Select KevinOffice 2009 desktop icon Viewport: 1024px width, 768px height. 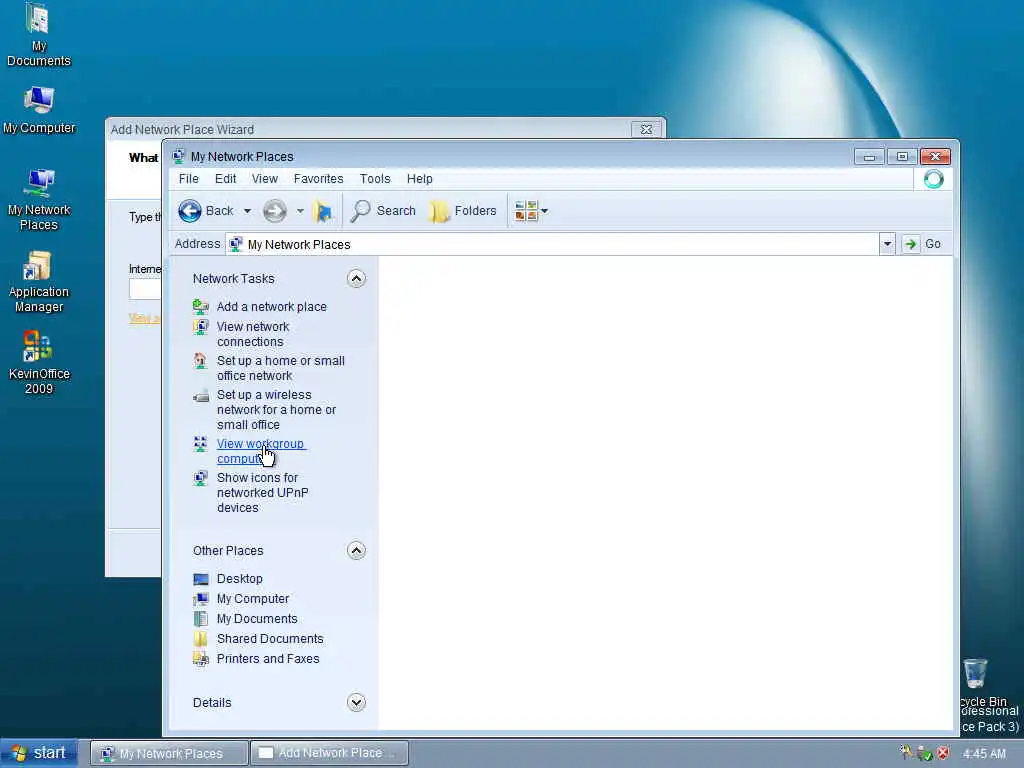point(39,363)
